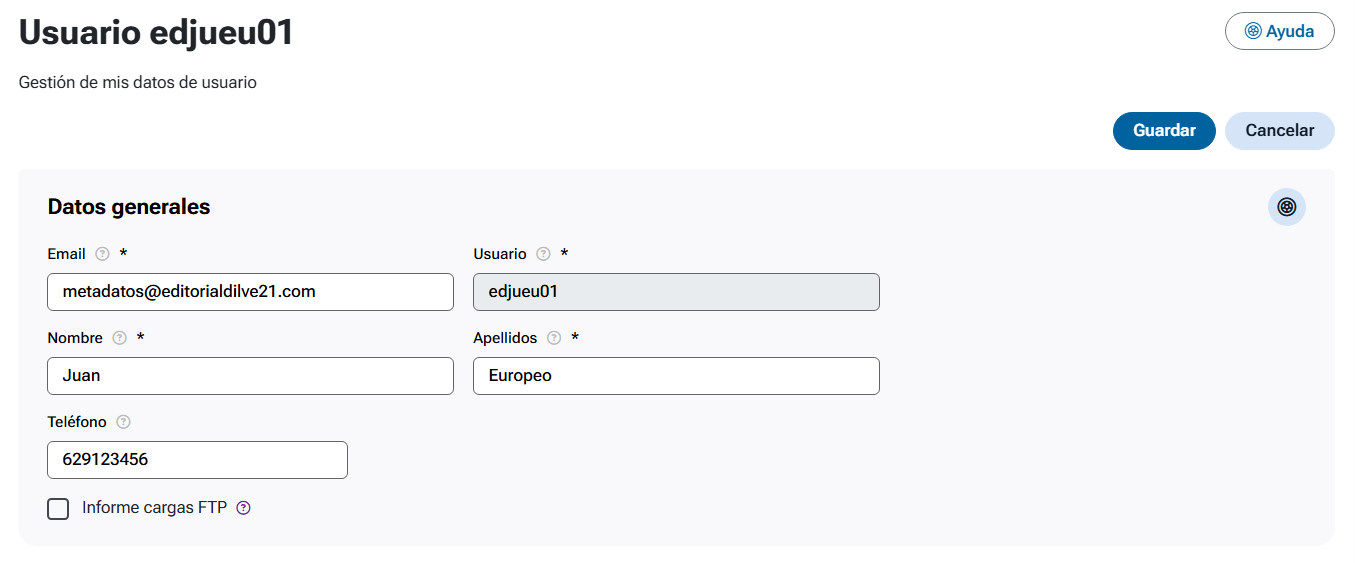Image resolution: width=1355 pixels, height=563 pixels.
Task: Open the Ayuda help button
Action: point(1279,31)
